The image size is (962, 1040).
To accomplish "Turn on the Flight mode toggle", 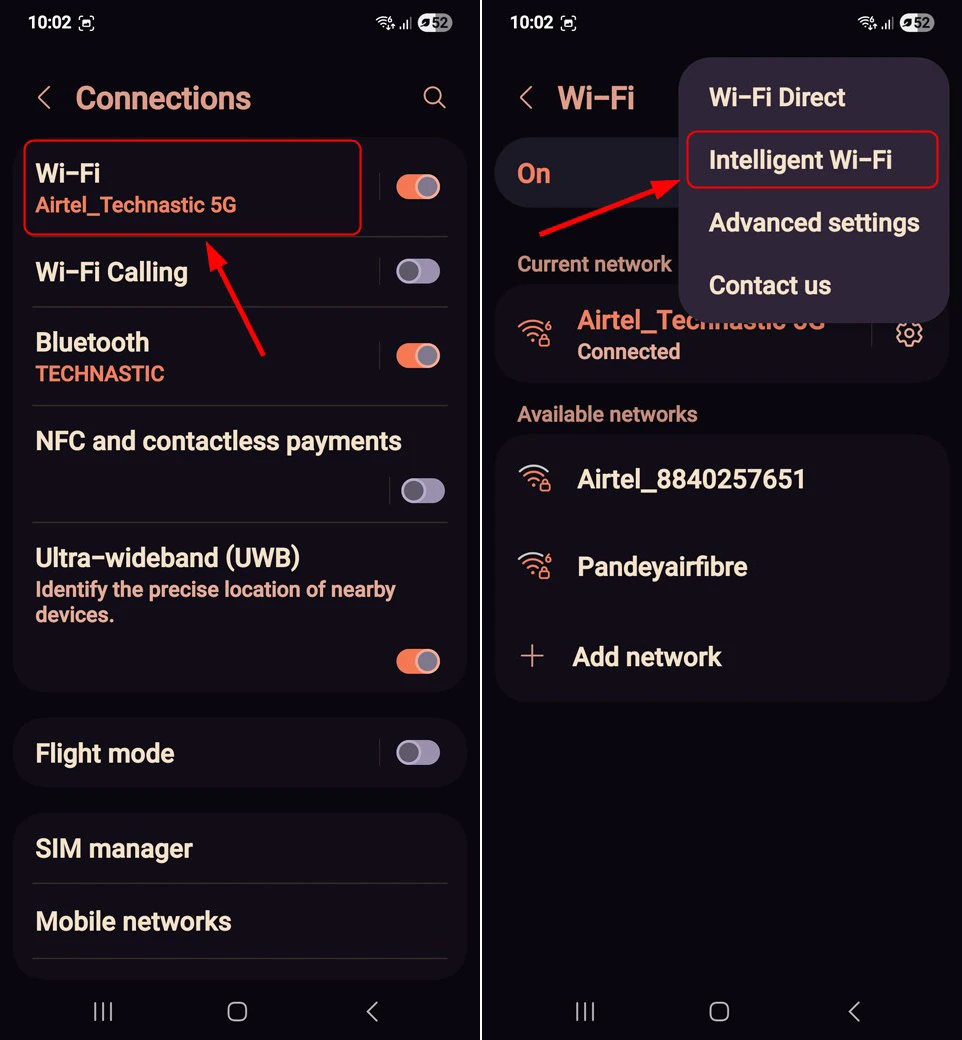I will [418, 753].
